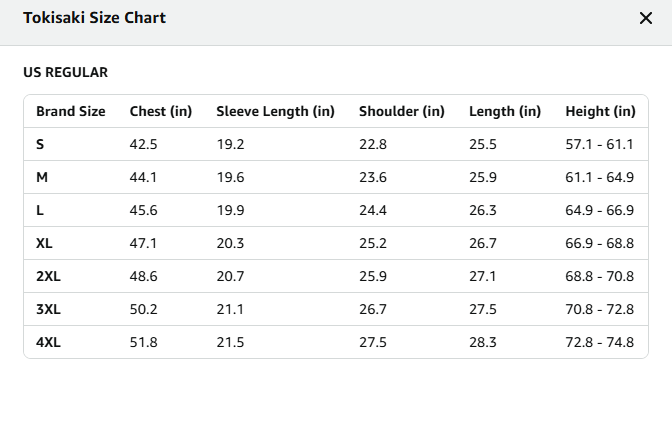Select the S size row label
This screenshot has height=427, width=672.
point(40,144)
